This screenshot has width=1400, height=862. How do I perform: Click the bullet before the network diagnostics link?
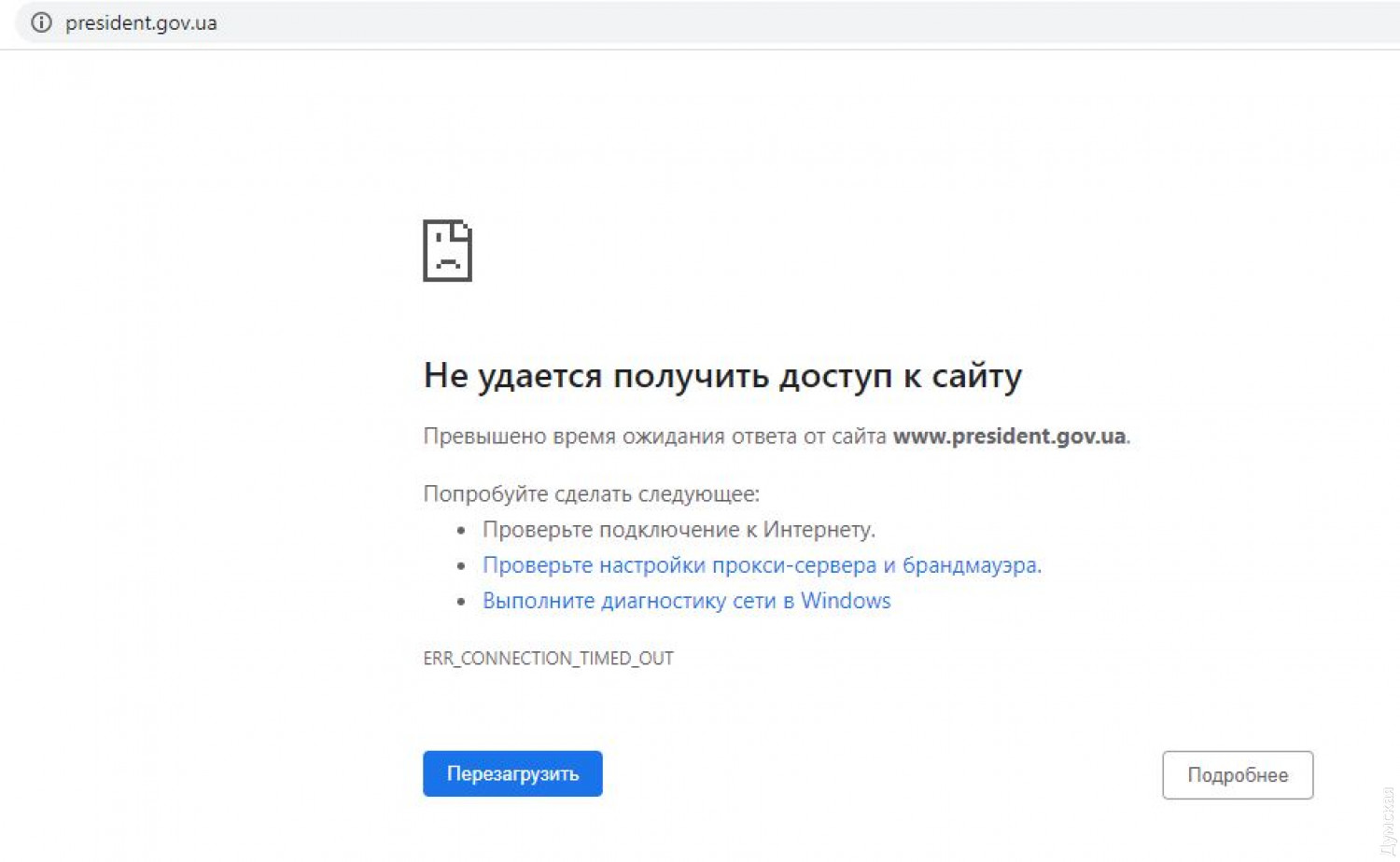click(461, 602)
